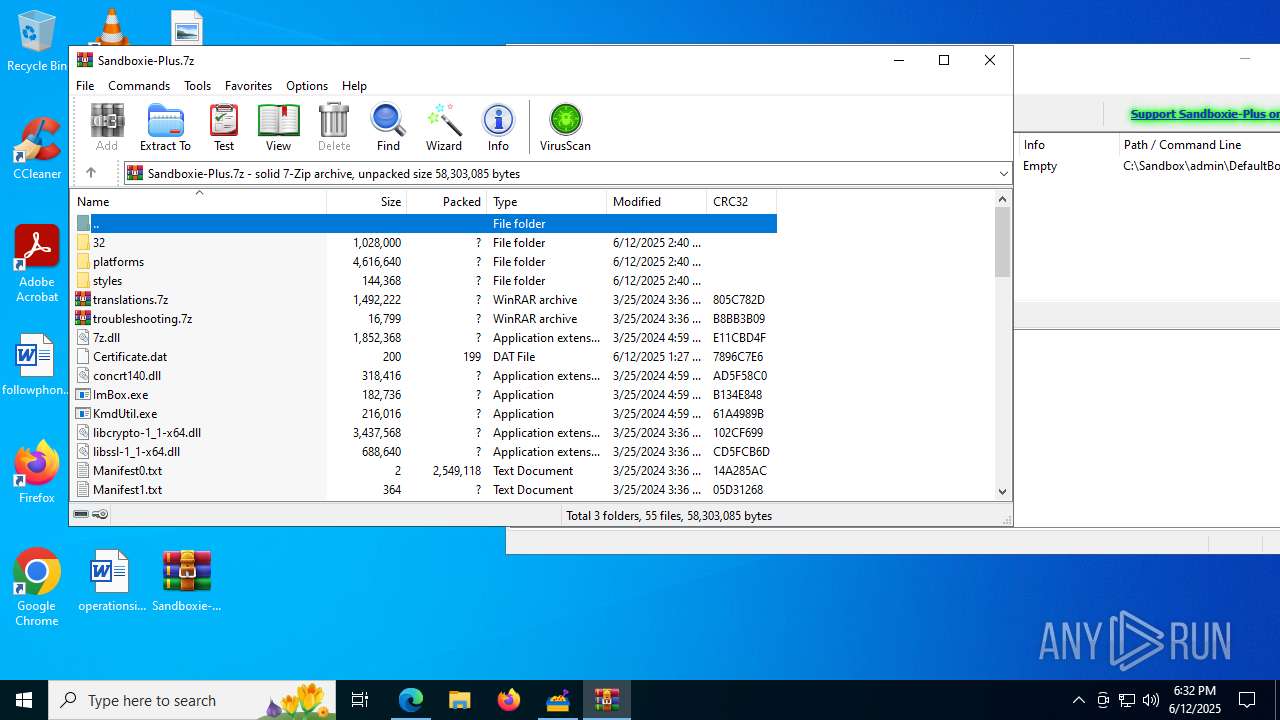The height and width of the screenshot is (720, 1280).
Task: Click Extract To toolbar icon
Action: 165,127
